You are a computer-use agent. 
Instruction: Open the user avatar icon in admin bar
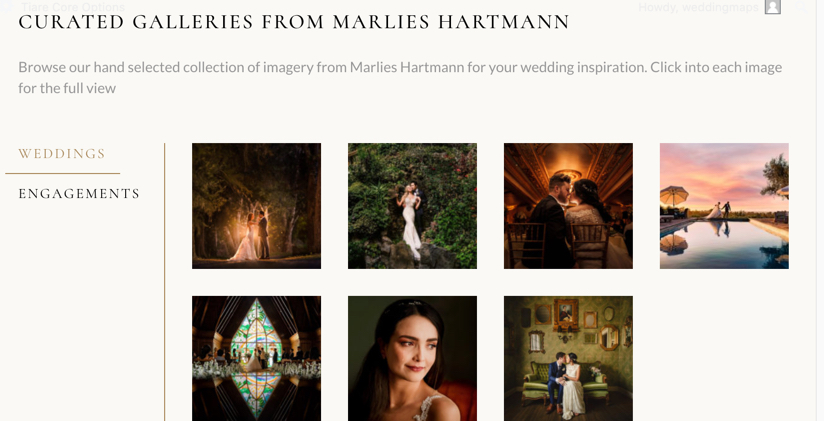tap(772, 7)
